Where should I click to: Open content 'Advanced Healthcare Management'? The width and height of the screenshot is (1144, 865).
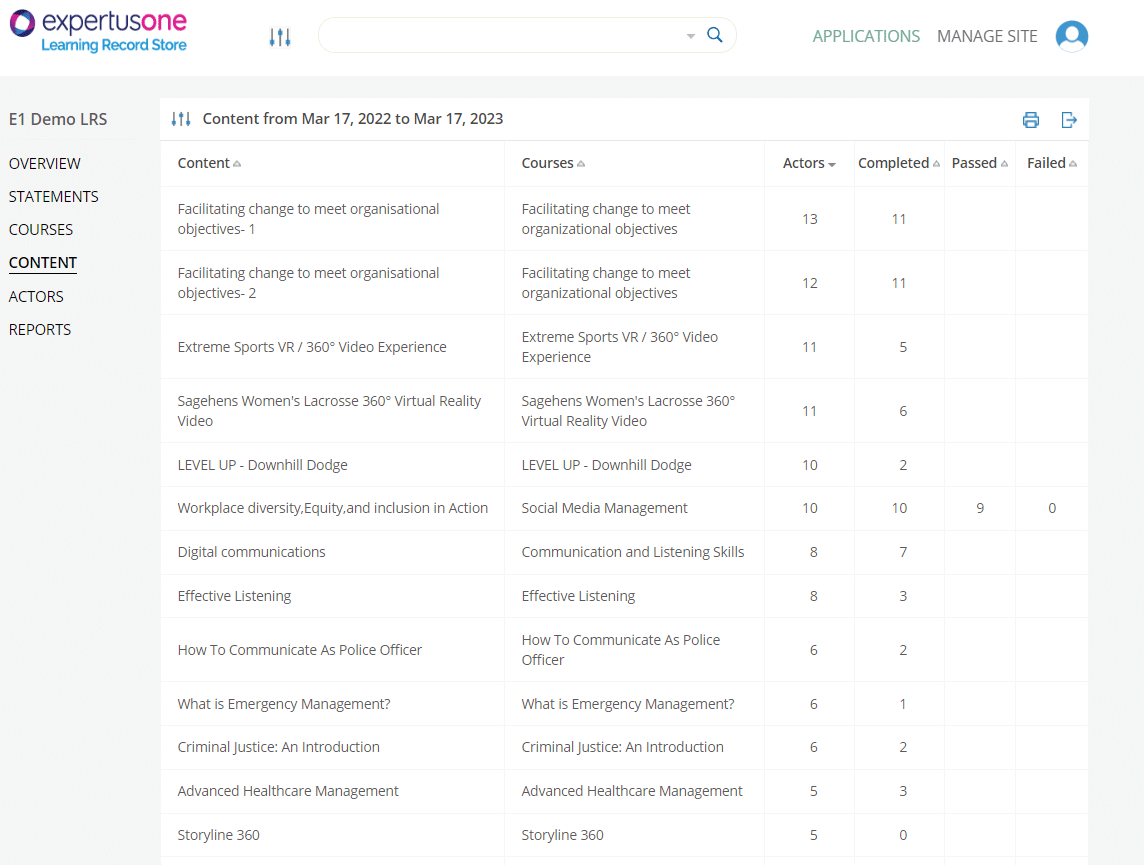pos(287,791)
